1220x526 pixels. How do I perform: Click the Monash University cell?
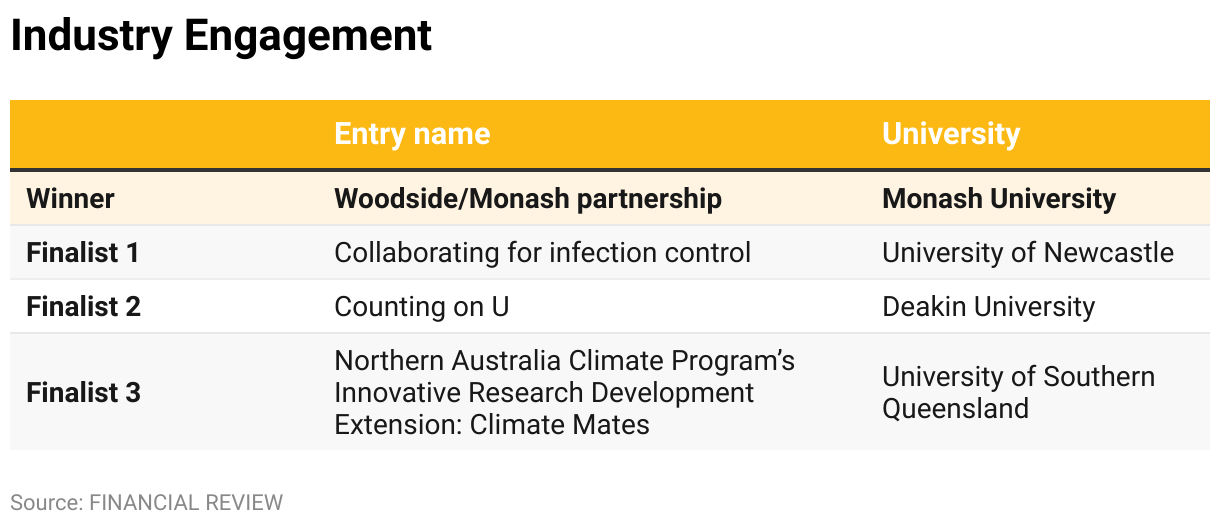click(998, 198)
